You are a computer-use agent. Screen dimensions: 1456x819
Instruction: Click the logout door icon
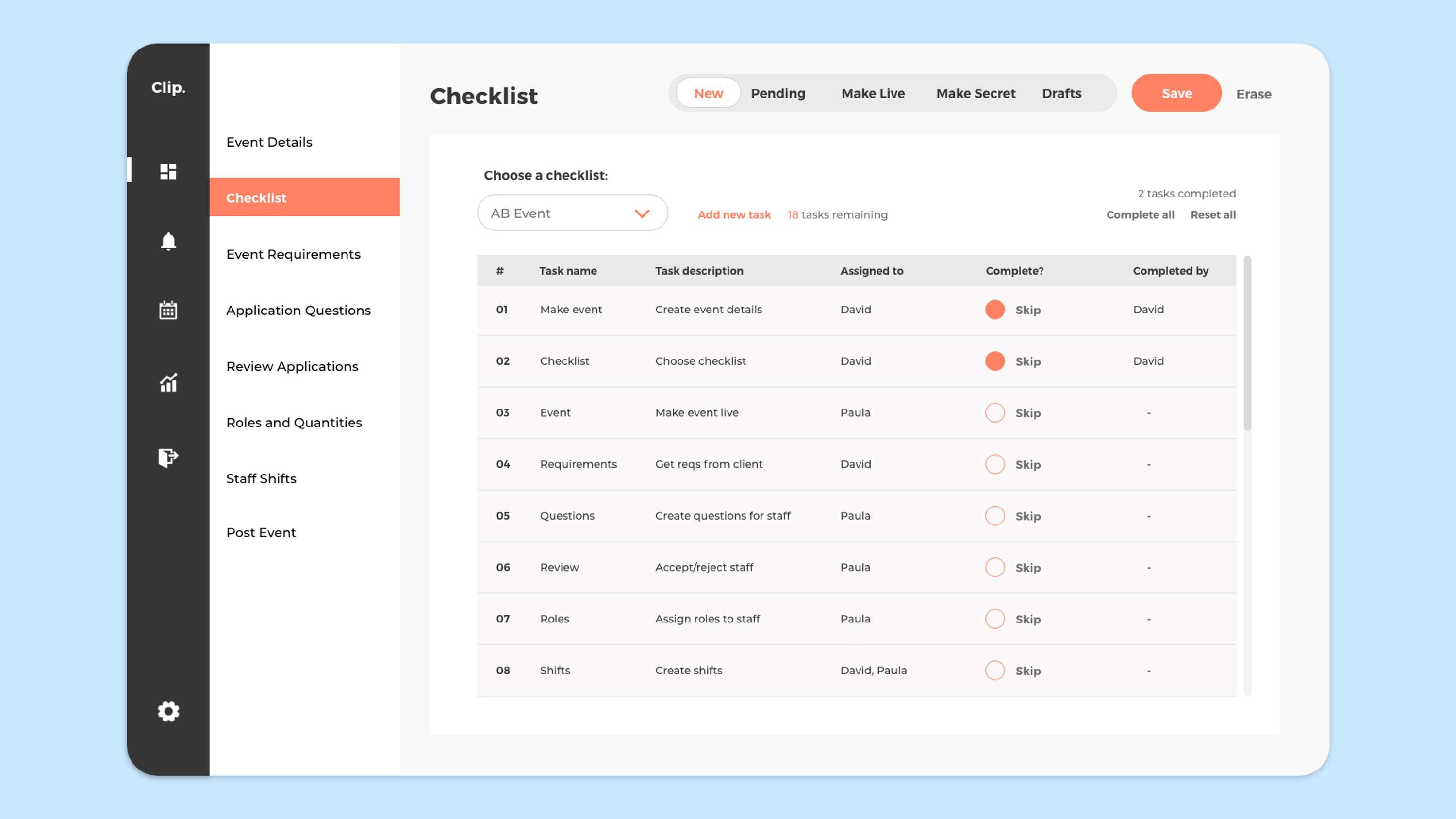[x=168, y=457]
